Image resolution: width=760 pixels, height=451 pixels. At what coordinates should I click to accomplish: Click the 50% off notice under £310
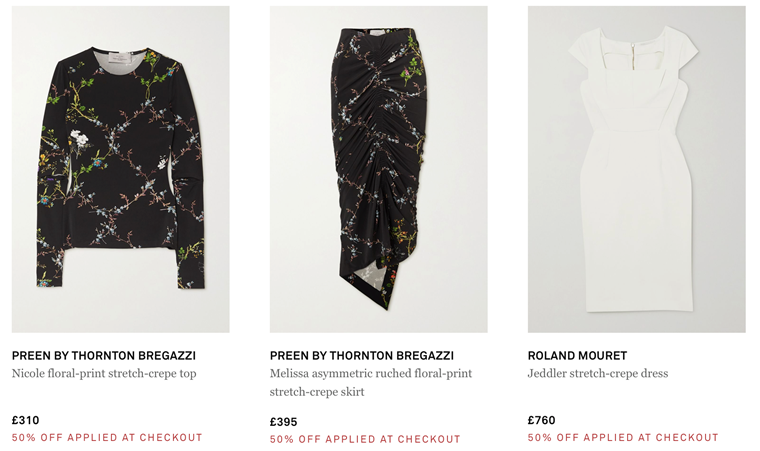click(107, 437)
